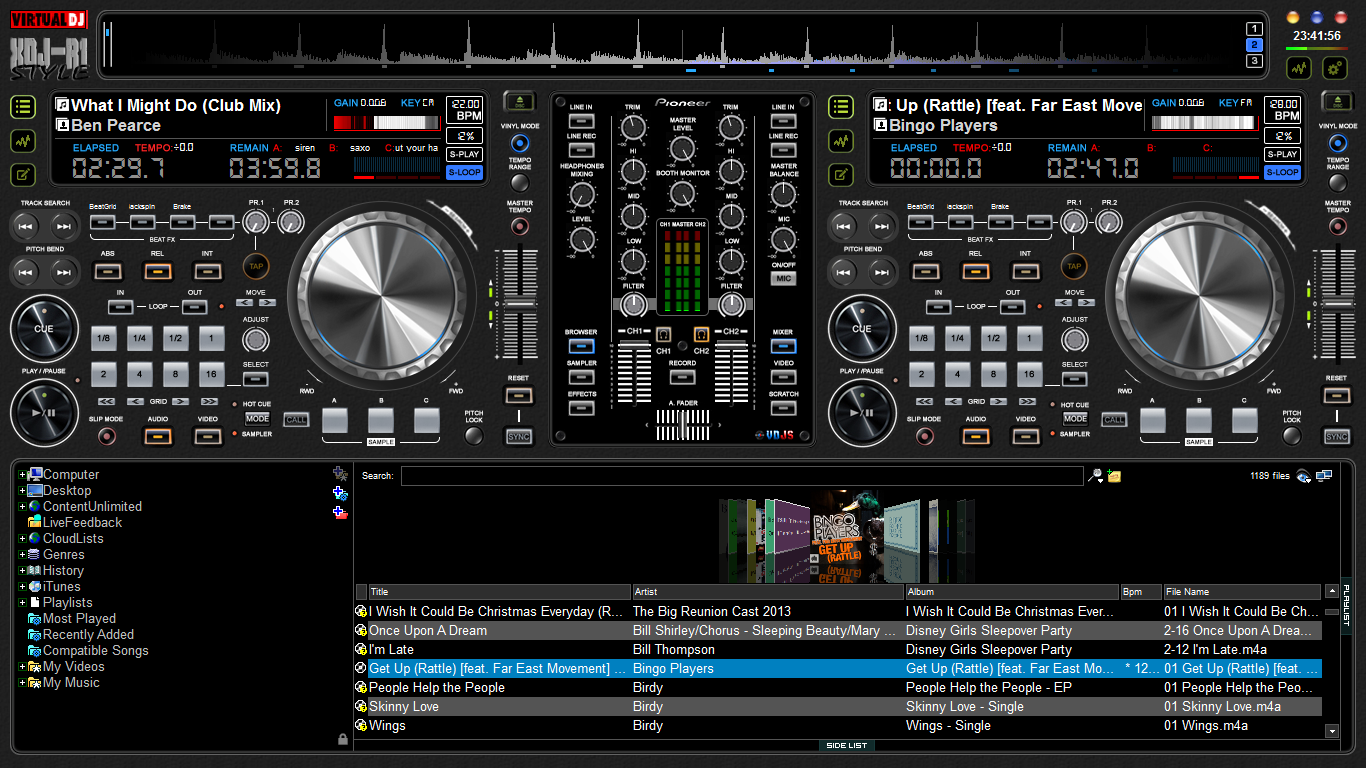Click add virtual folder icon in browser
The height and width of the screenshot is (768, 1366).
(340, 493)
